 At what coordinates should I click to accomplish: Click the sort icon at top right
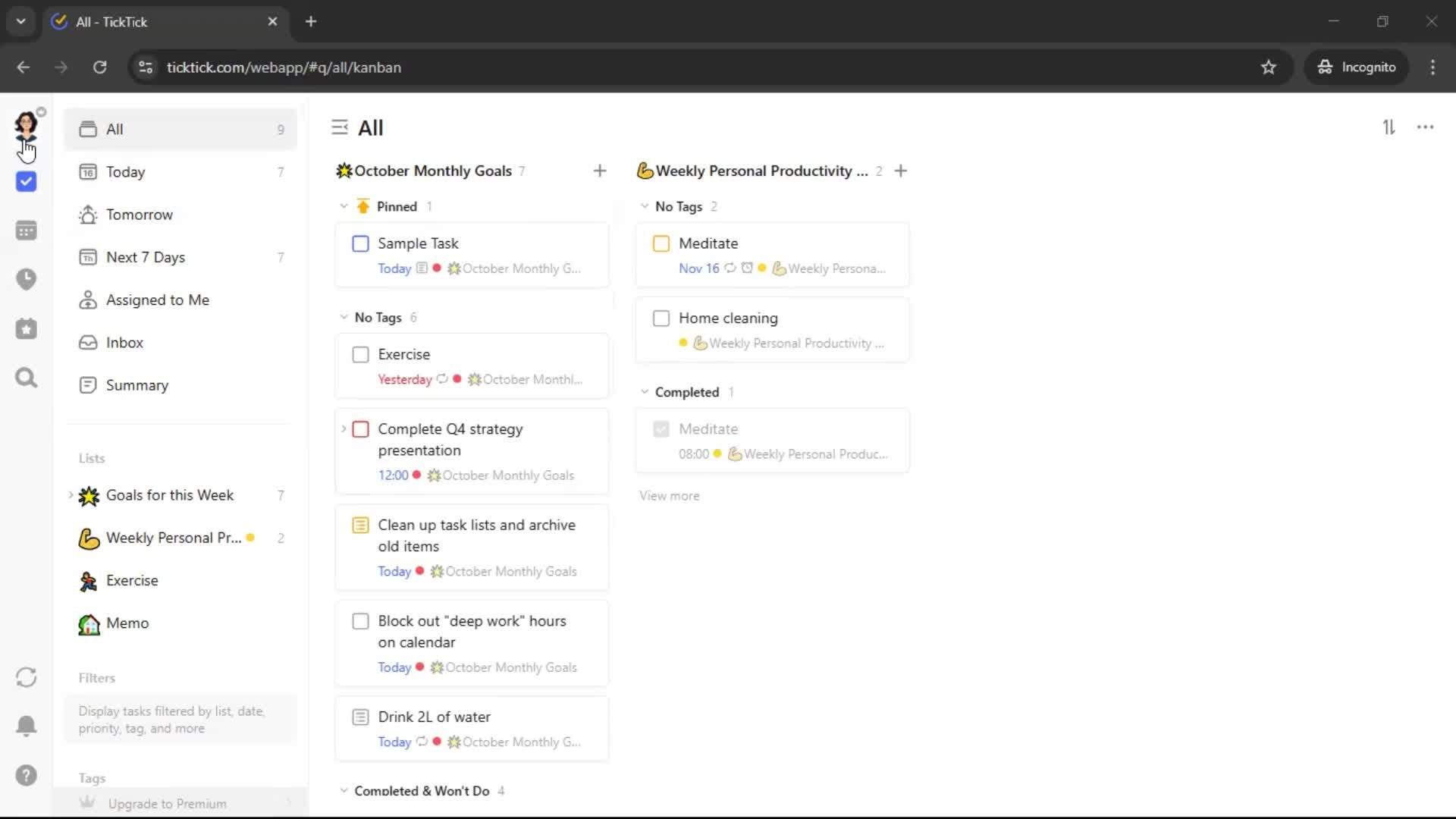click(x=1389, y=127)
